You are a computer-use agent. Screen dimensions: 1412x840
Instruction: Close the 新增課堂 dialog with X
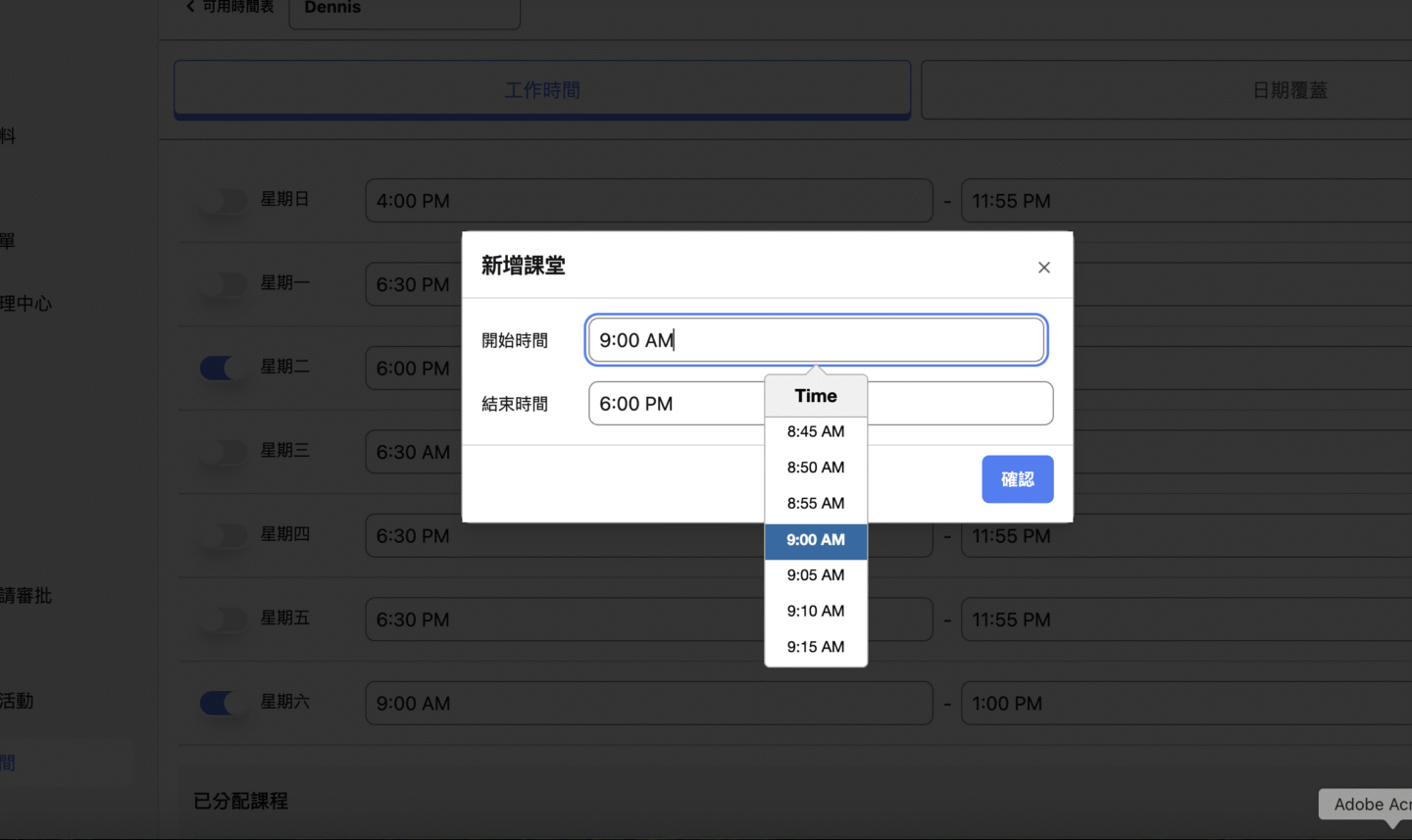pyautogui.click(x=1043, y=268)
